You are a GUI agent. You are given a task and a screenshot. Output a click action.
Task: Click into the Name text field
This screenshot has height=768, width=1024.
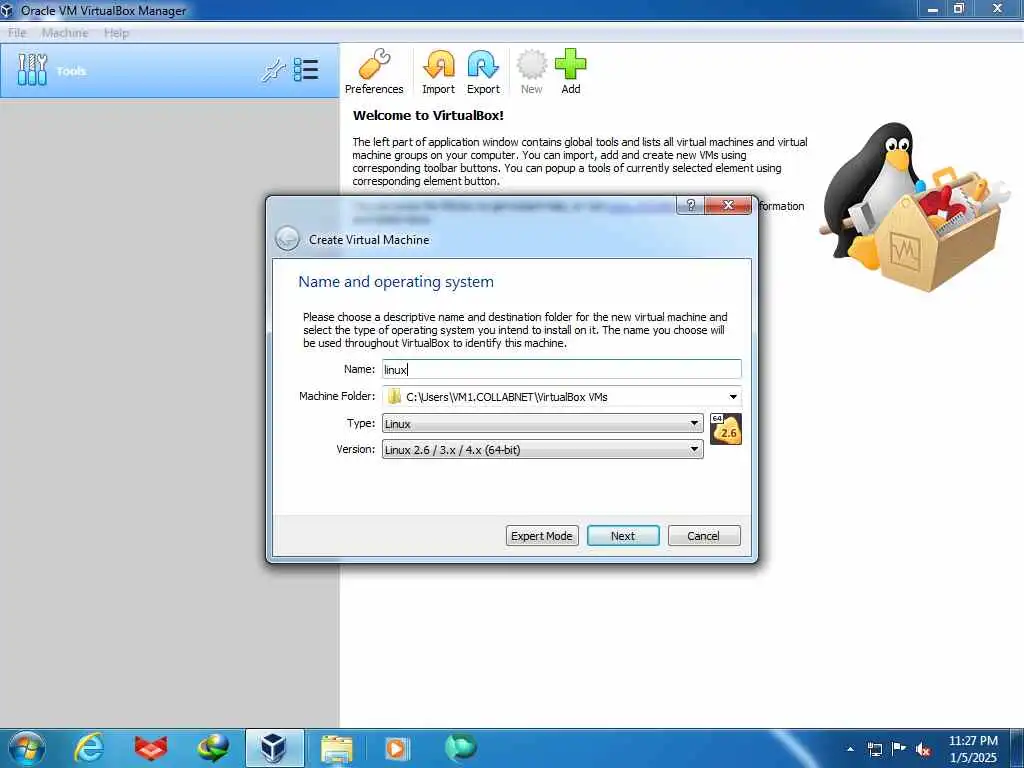click(562, 369)
